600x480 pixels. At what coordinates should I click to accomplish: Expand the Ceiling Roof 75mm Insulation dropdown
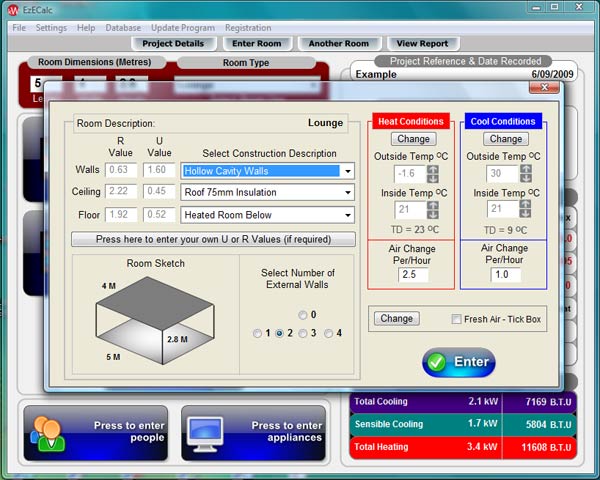(347, 192)
